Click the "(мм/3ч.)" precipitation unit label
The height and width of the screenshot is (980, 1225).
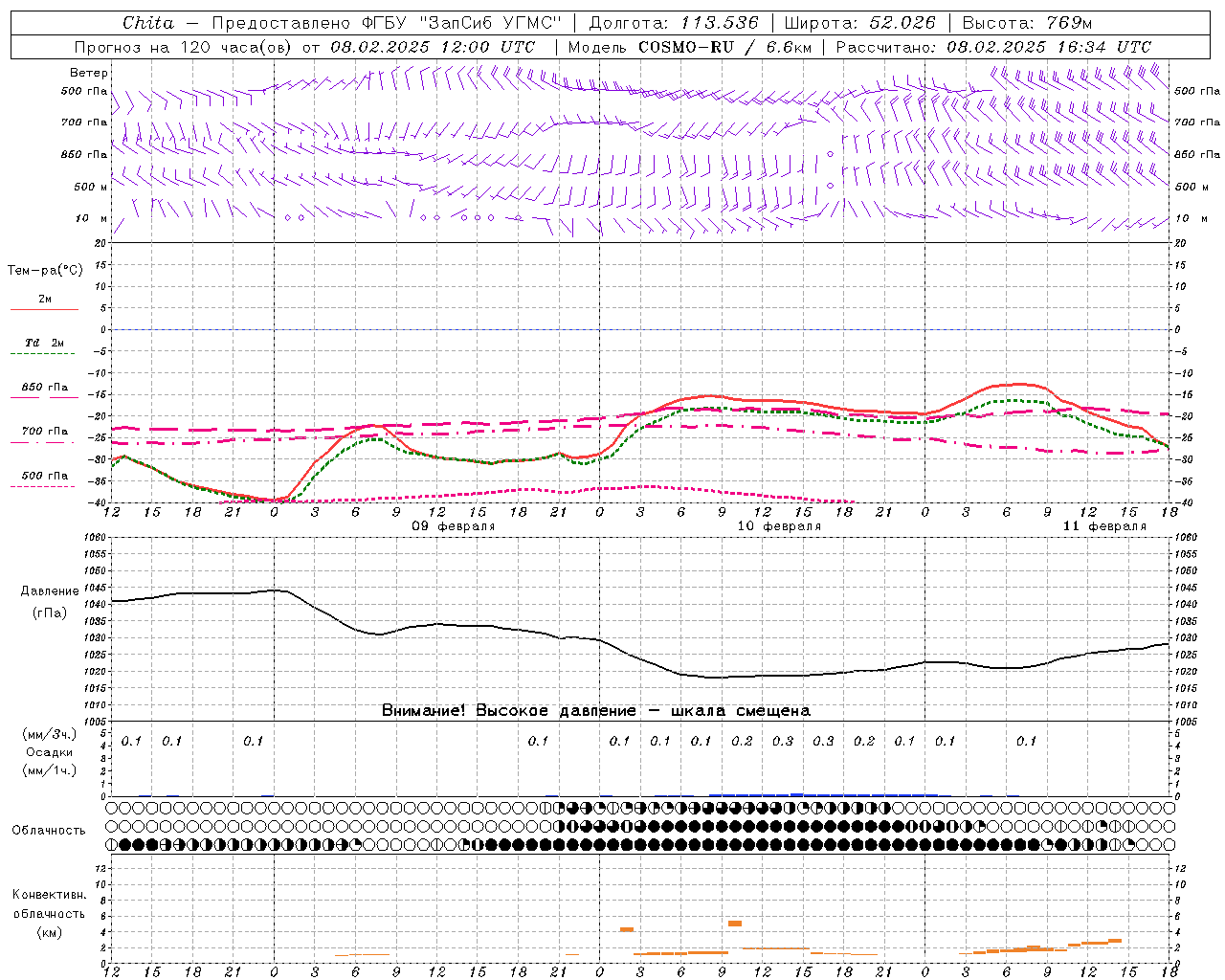tap(50, 734)
